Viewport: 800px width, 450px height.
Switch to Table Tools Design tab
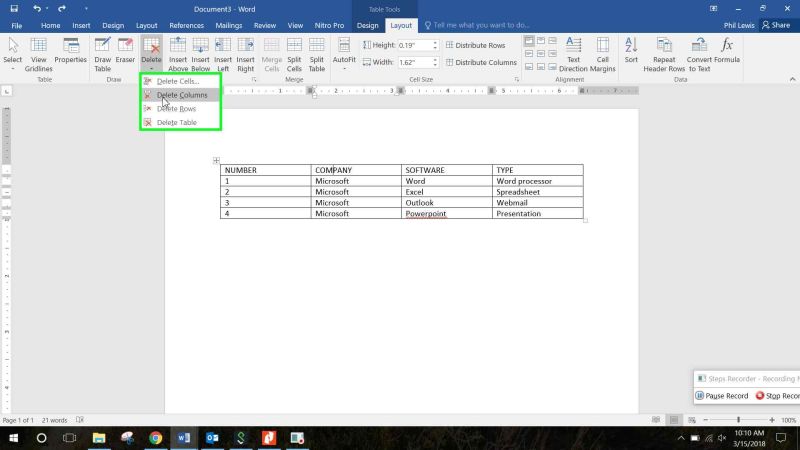pos(367,26)
